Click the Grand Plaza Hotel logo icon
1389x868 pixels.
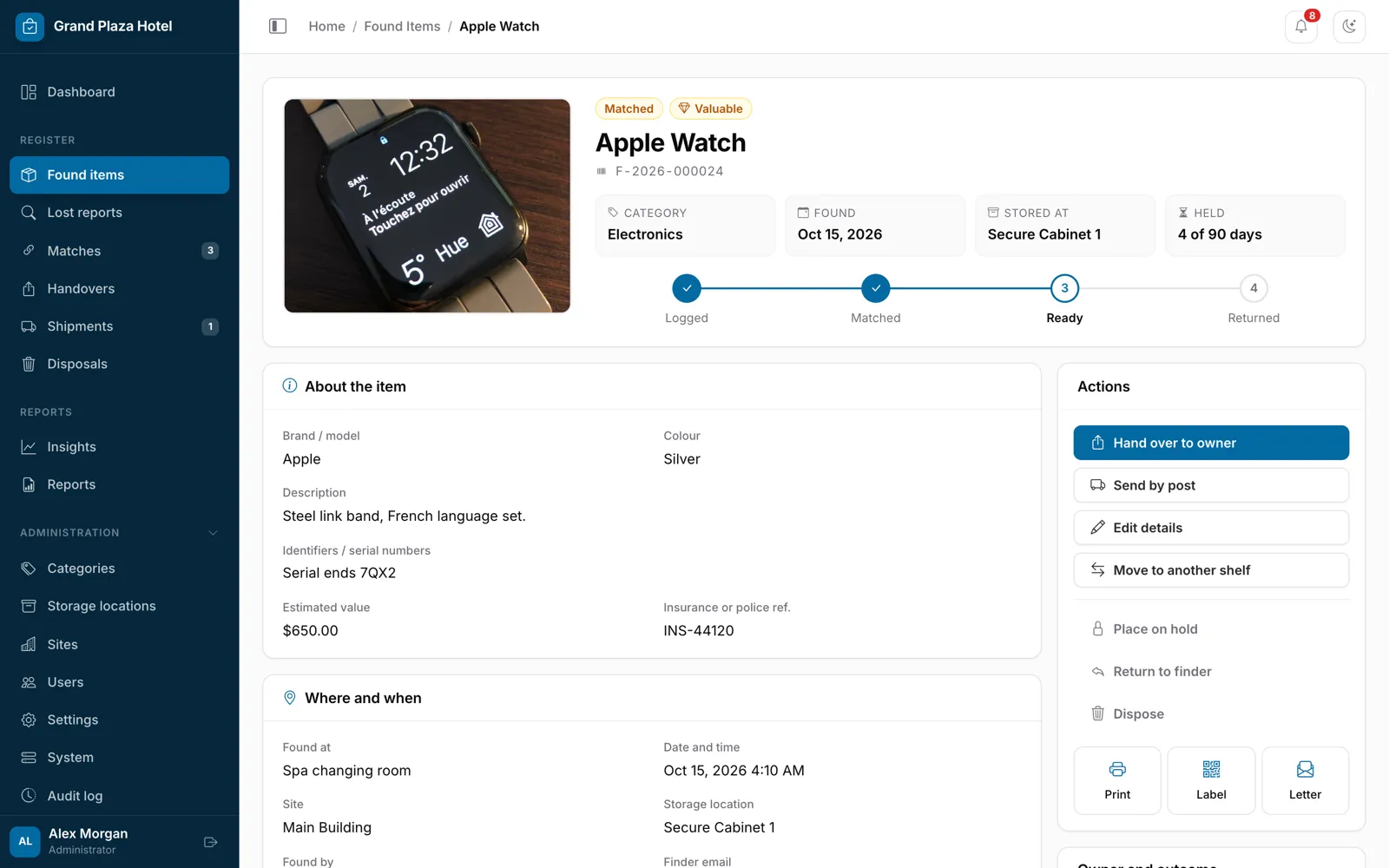click(30, 26)
